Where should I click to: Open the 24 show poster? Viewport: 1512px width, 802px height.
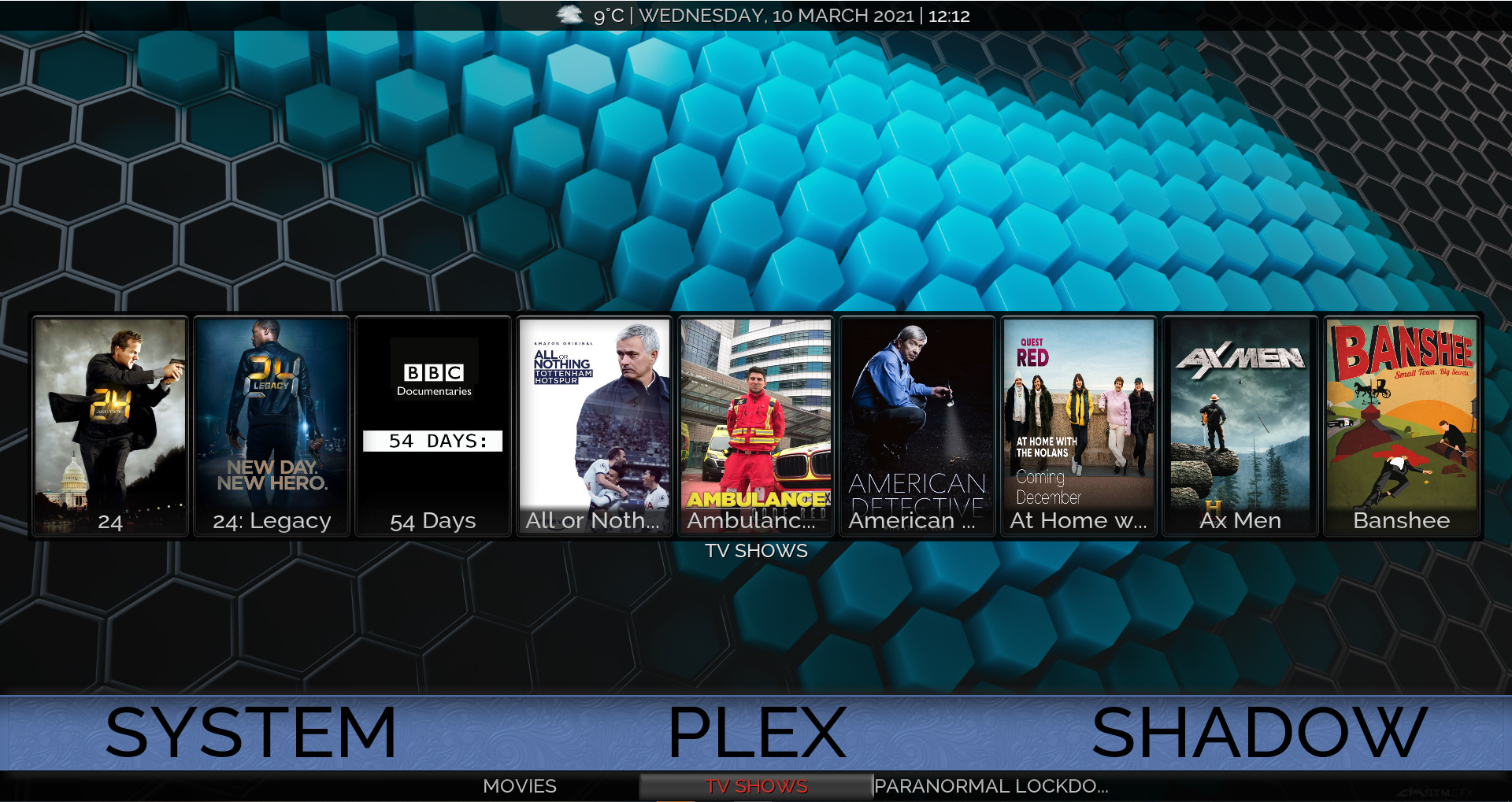pyautogui.click(x=110, y=426)
